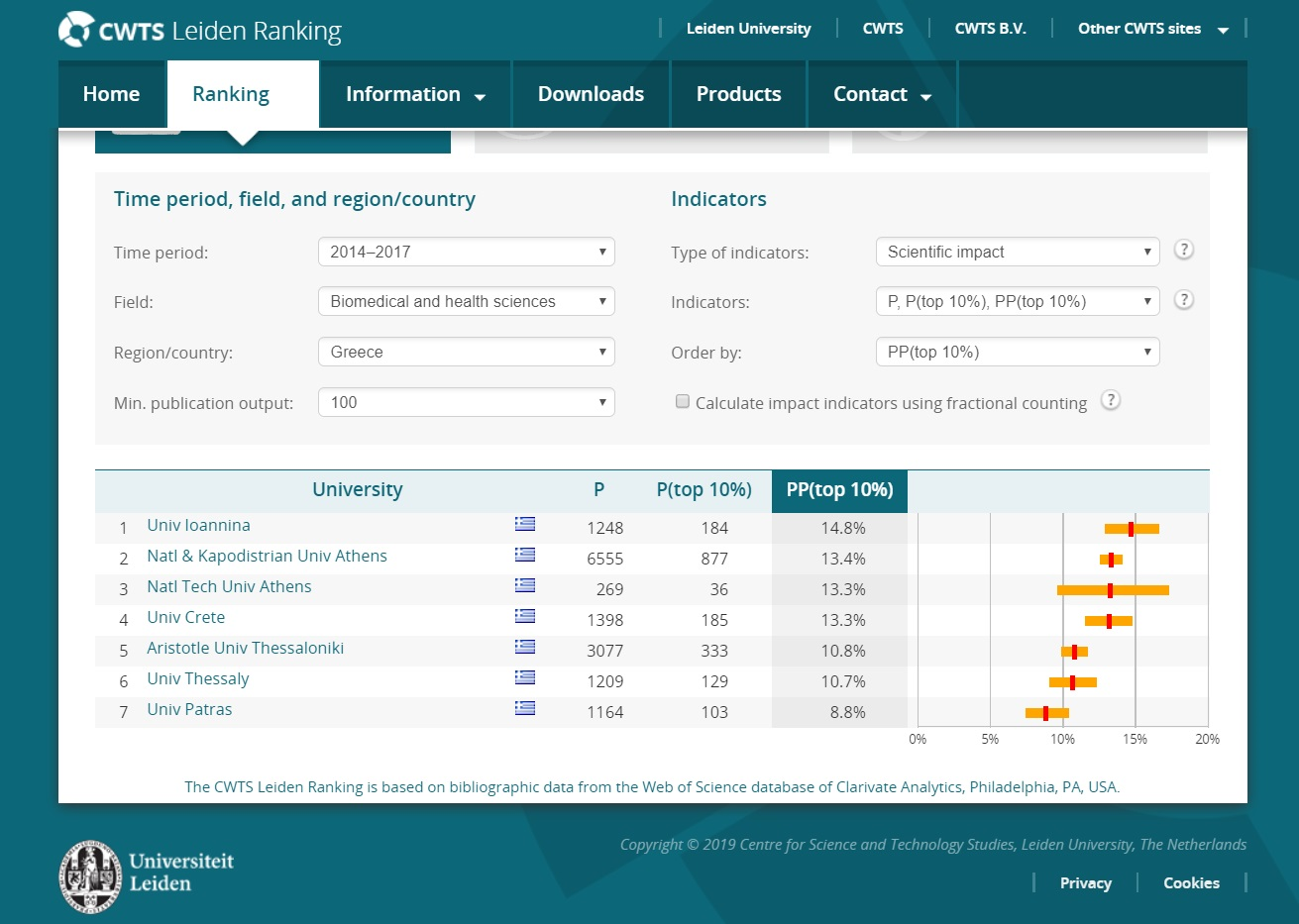Open Natl Tech Univ Athens link
1299x924 pixels.
tap(229, 586)
